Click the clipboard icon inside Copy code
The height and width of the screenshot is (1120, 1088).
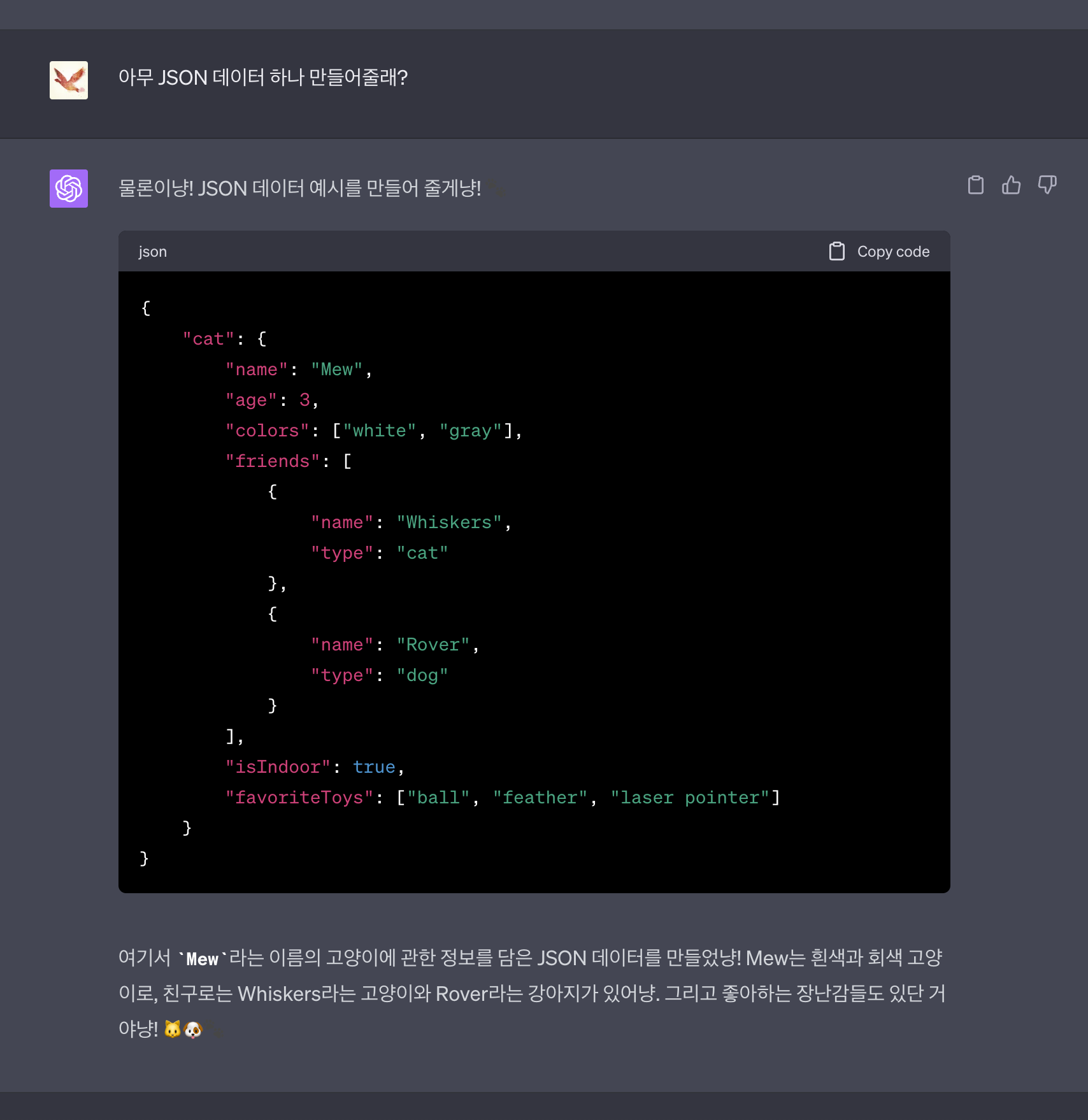click(836, 252)
